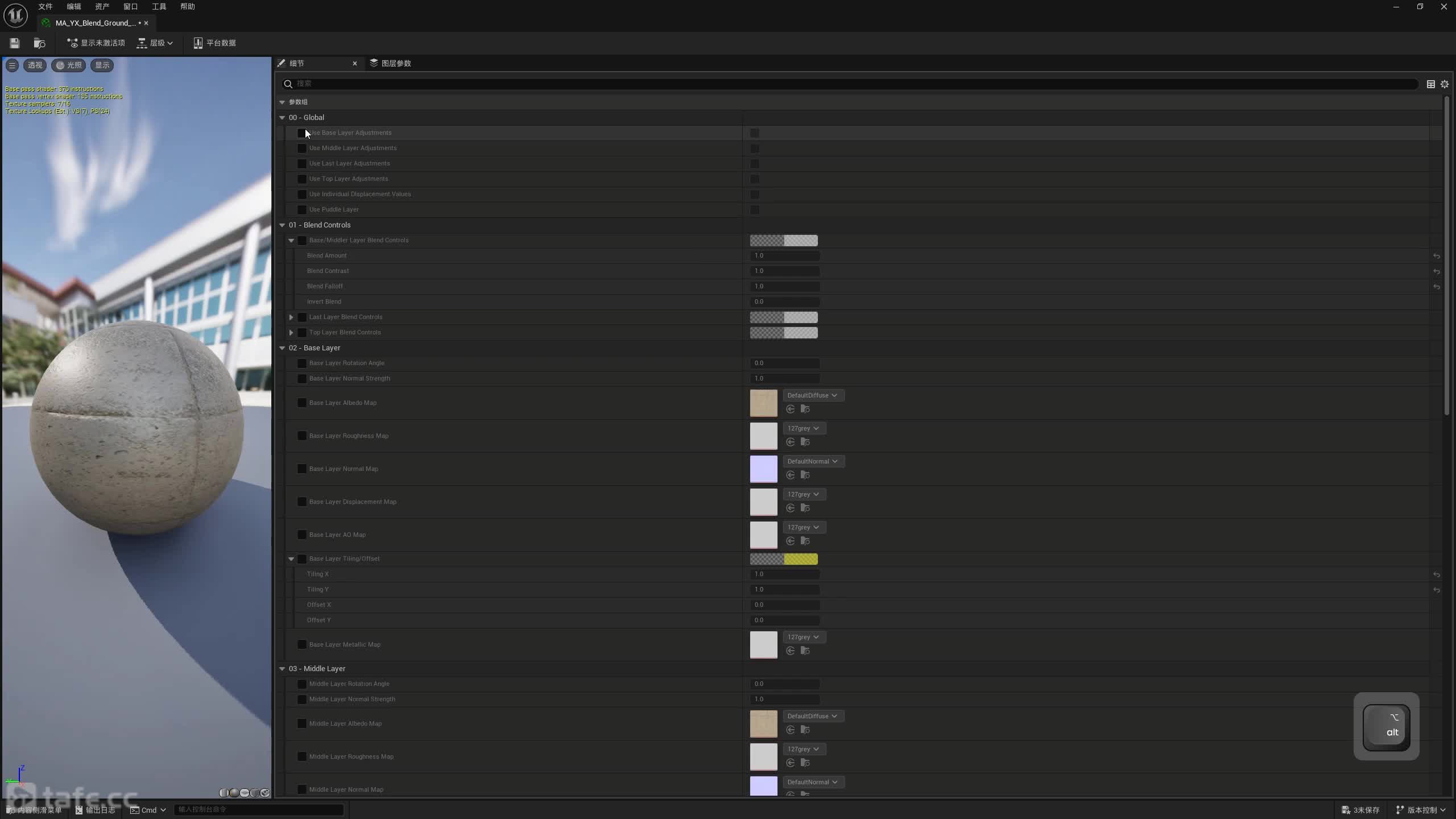Use selected asset for Base Layer Metallic Map
This screenshot has width=1456, height=819.
click(x=790, y=651)
